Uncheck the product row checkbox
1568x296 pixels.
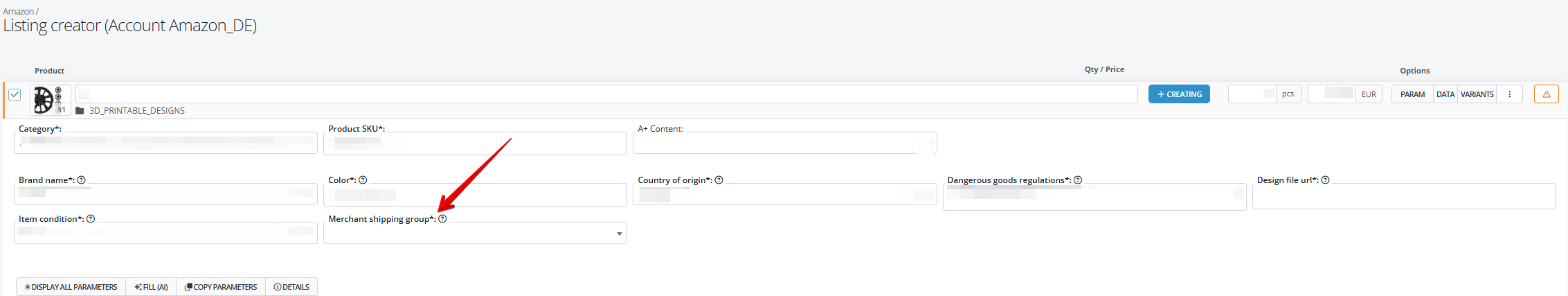point(15,95)
